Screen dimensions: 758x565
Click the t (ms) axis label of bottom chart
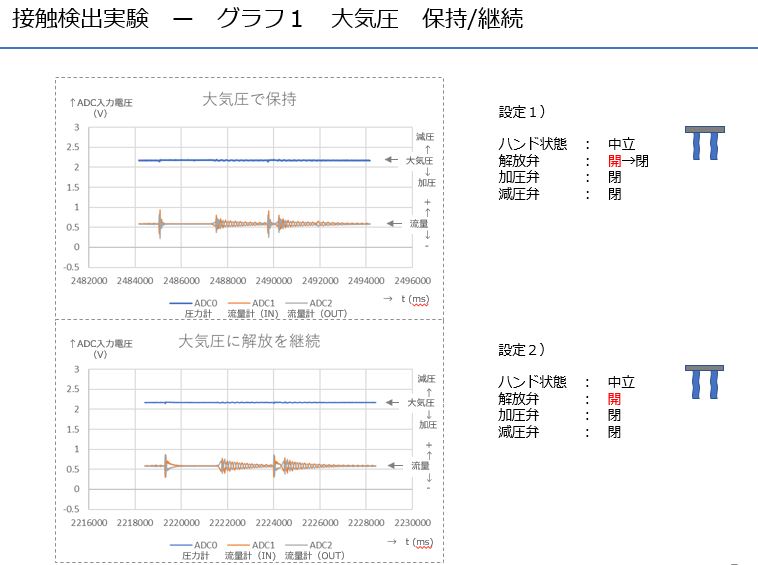click(x=411, y=540)
